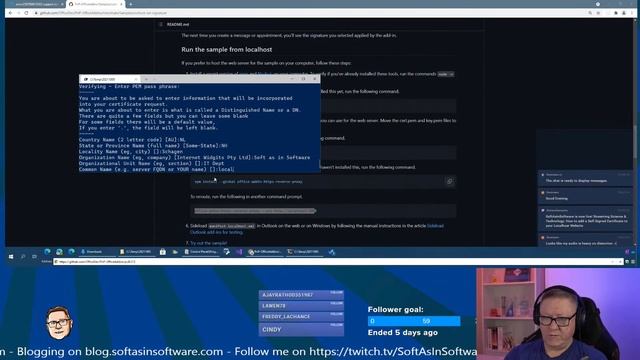Open Visual Studio purple taskbar icon
Viewport: 640px width, 360px height.
coord(239,252)
